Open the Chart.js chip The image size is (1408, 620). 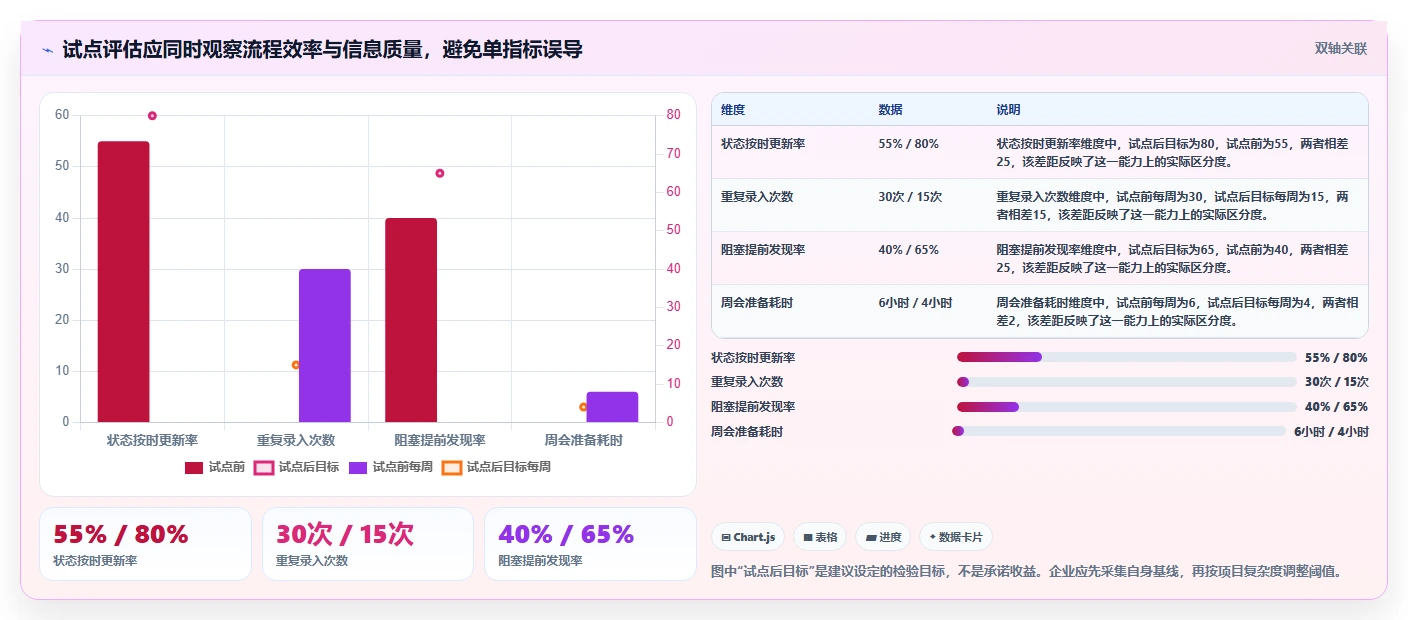click(748, 537)
